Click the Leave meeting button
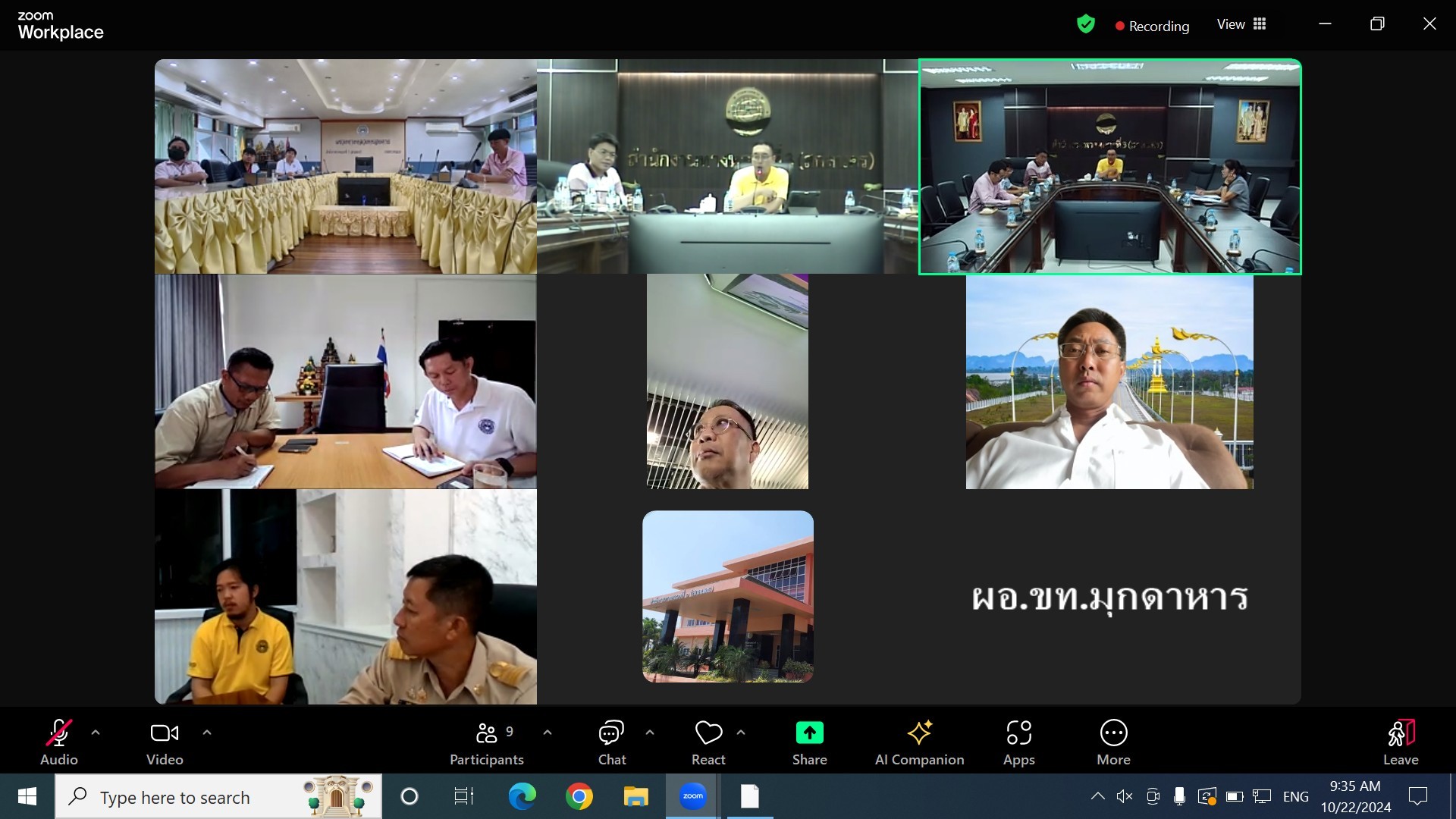Screen dimensions: 1456x819 pos(1400,742)
